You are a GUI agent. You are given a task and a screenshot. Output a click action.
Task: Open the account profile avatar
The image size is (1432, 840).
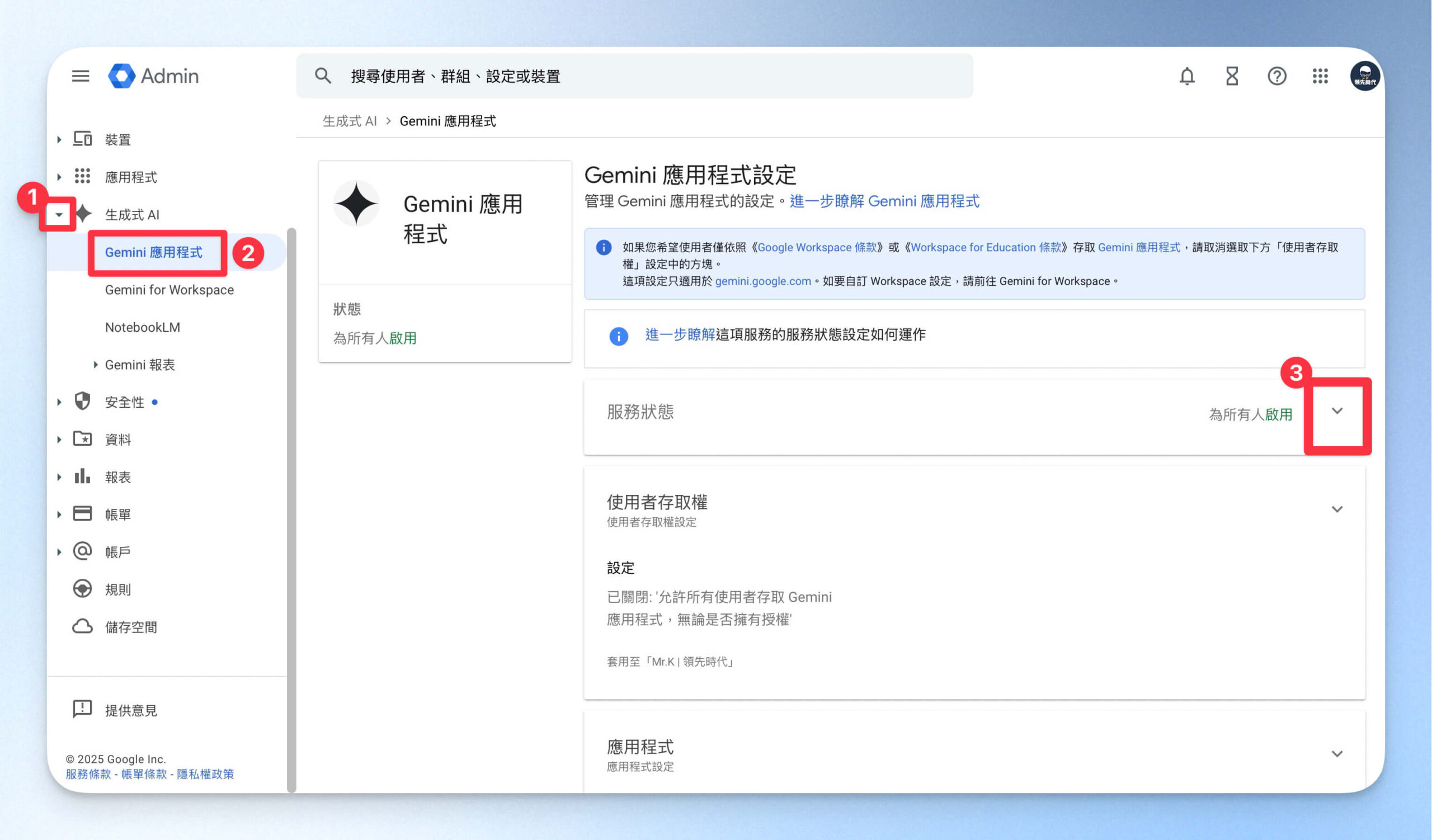coord(1365,75)
